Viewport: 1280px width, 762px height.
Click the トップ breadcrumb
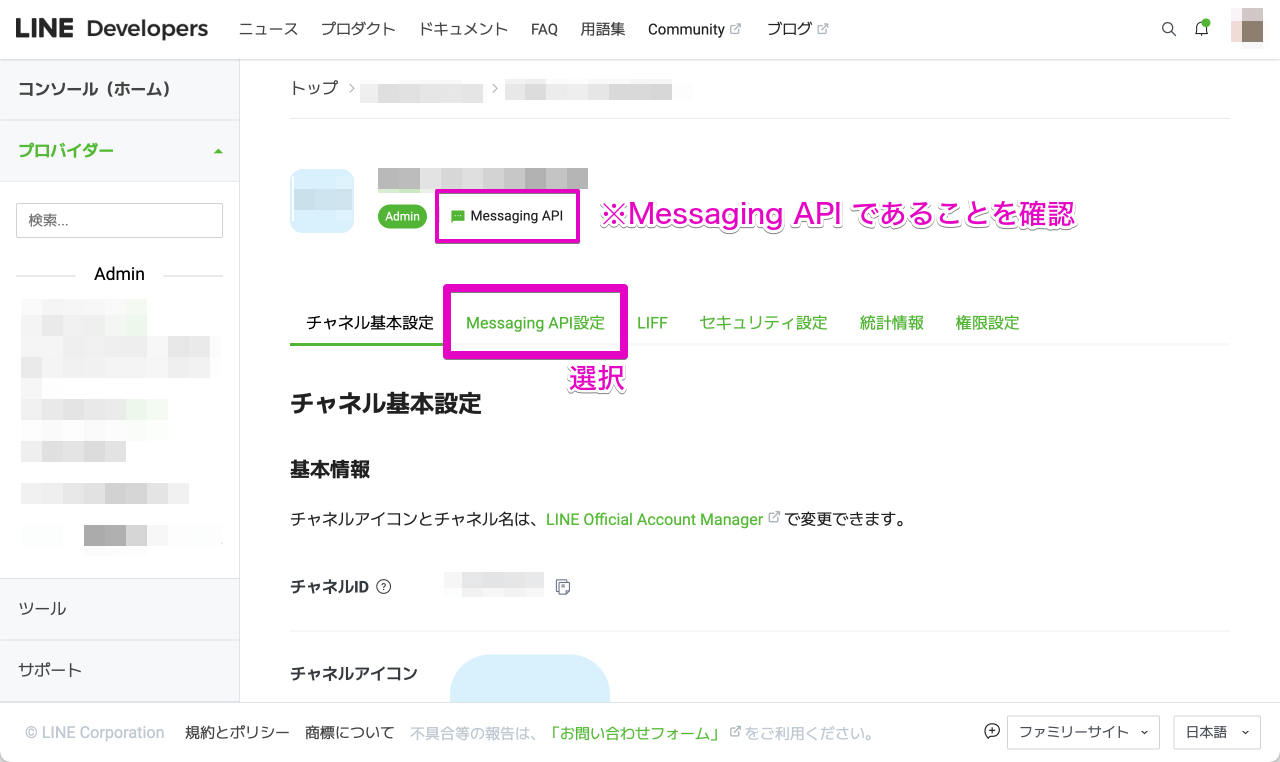tap(314, 88)
